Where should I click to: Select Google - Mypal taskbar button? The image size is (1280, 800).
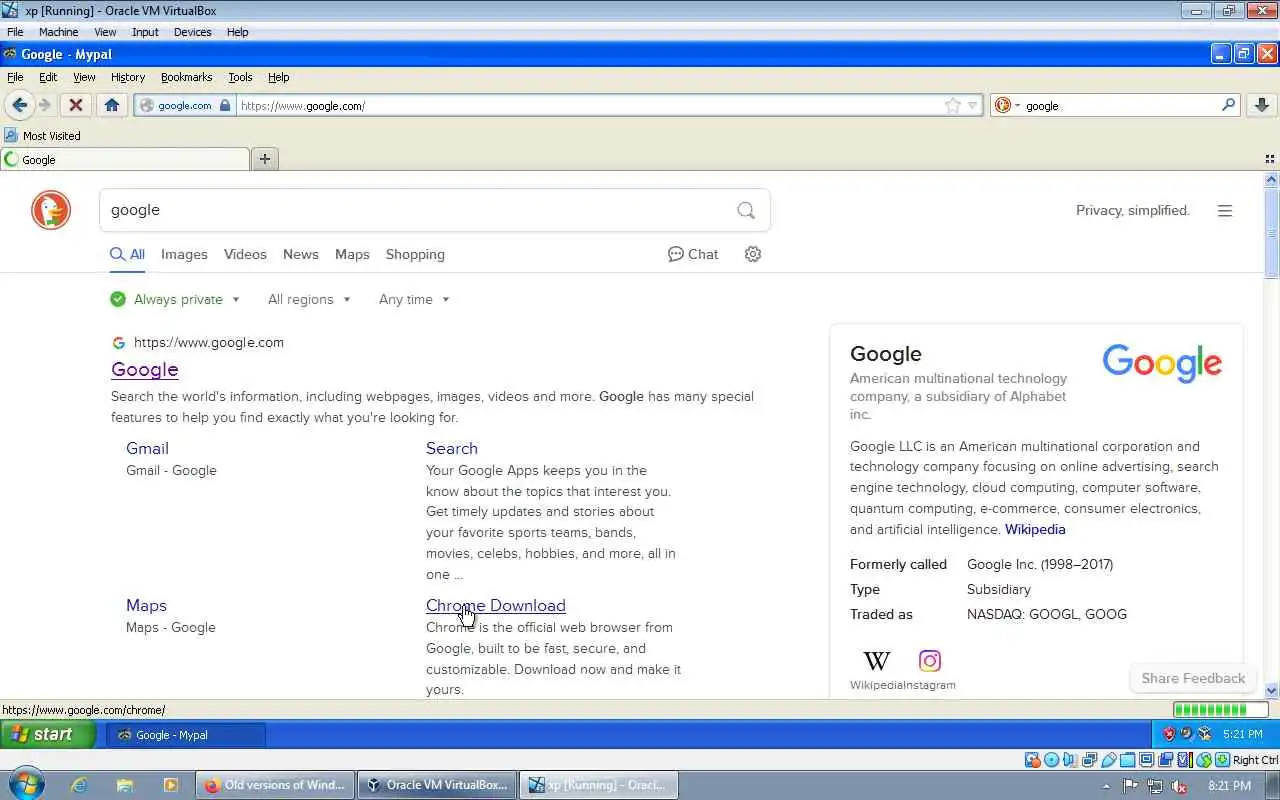click(x=186, y=735)
